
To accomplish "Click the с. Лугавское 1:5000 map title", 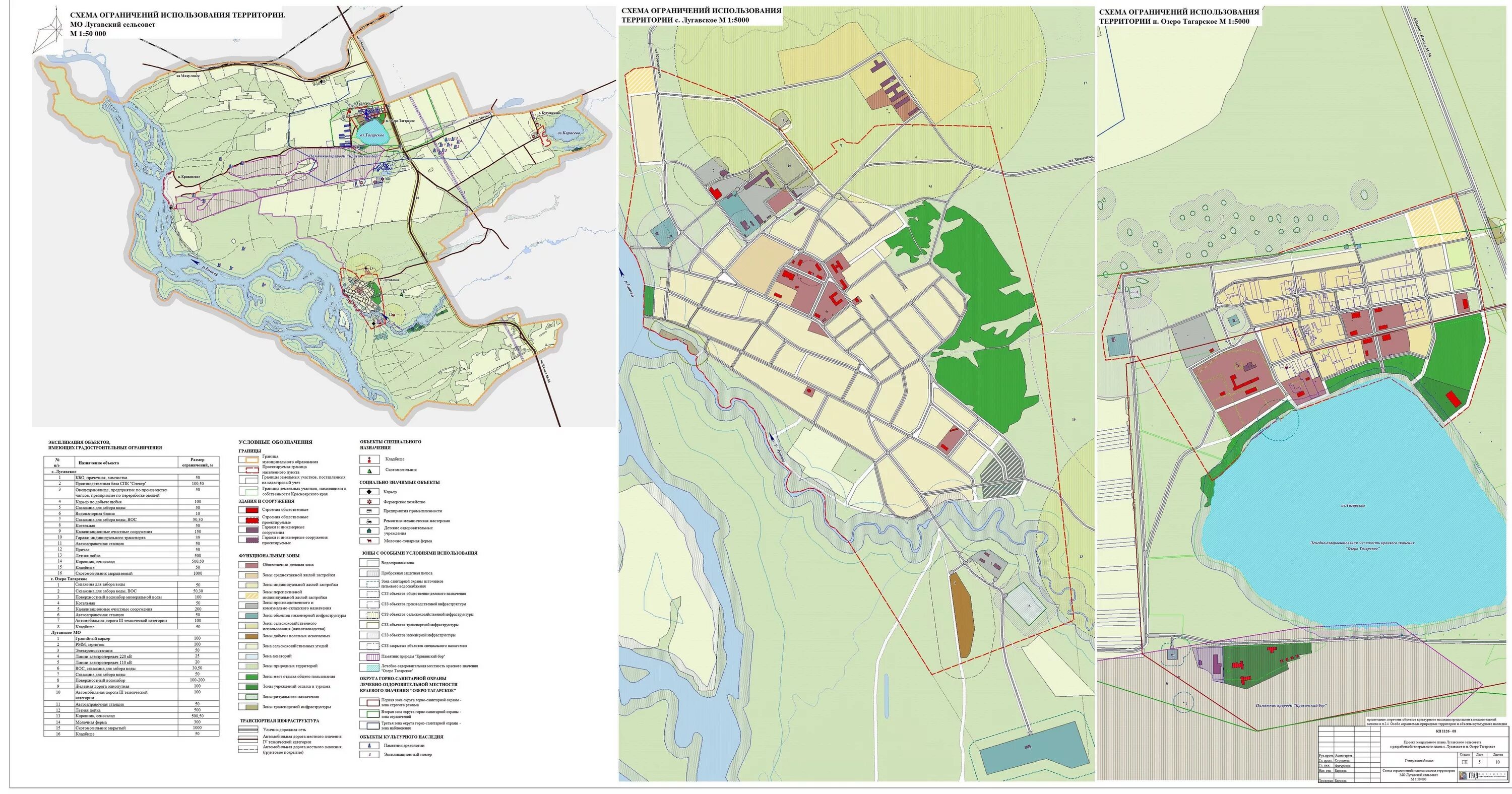I will click(701, 15).
